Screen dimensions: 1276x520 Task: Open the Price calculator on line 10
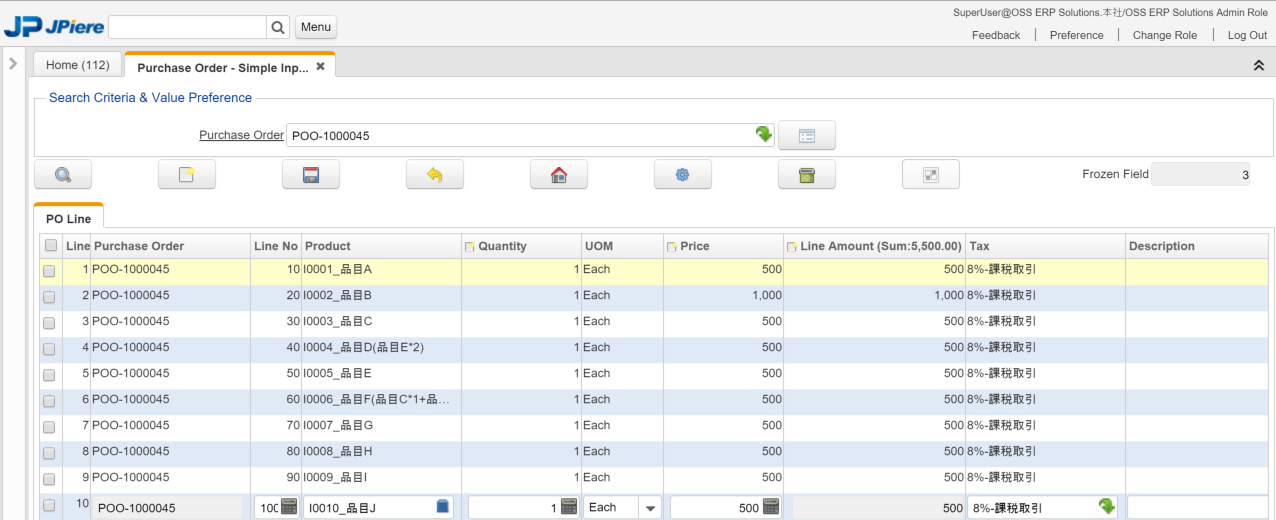pos(771,507)
